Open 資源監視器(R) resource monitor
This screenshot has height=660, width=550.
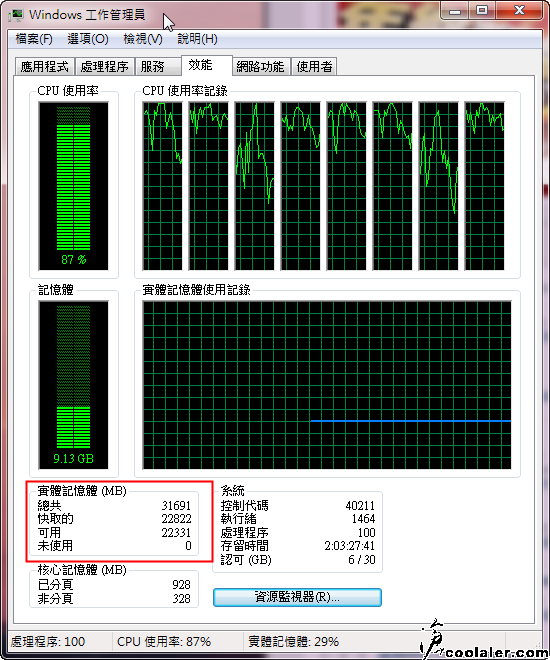[297, 597]
